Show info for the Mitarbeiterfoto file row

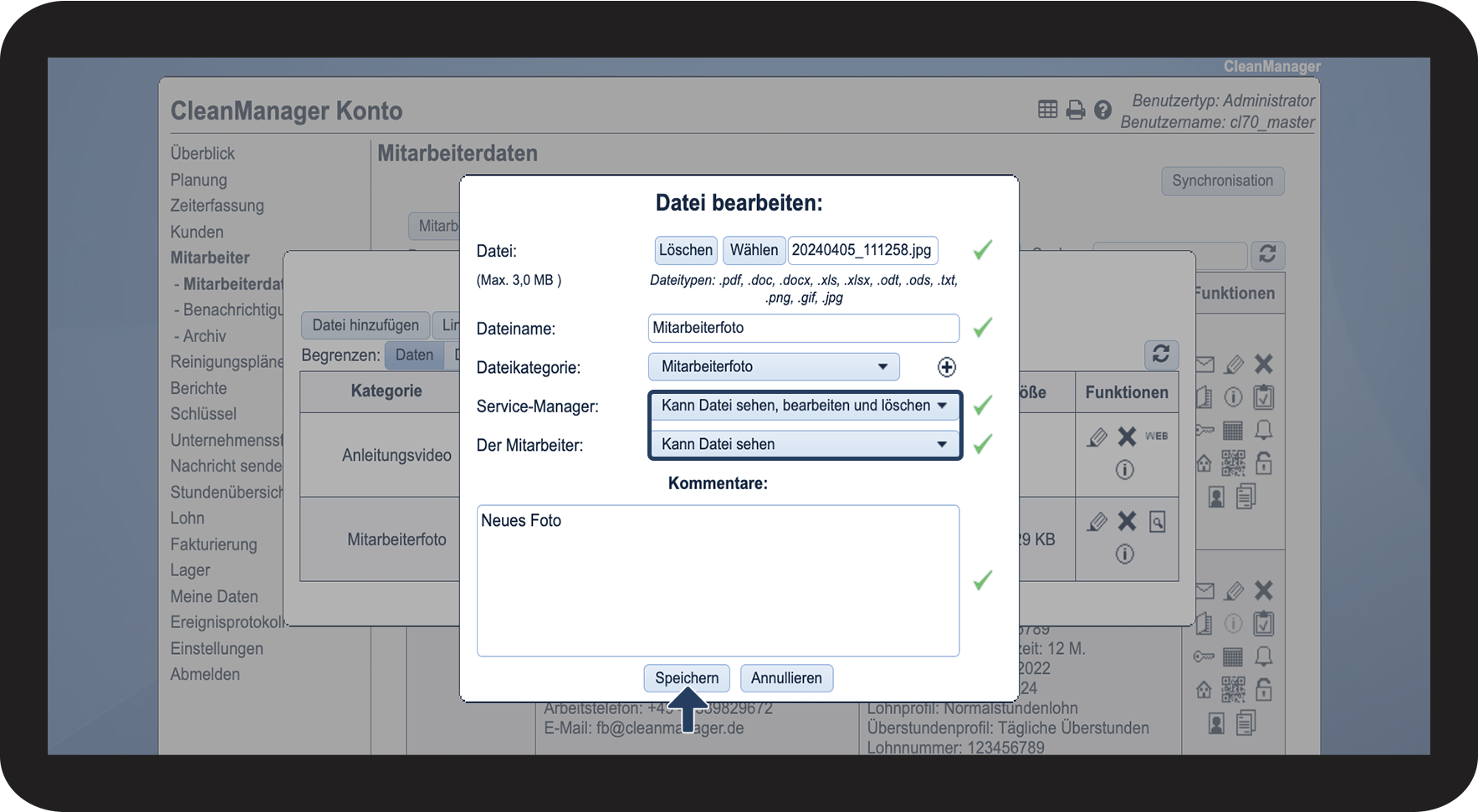(x=1124, y=554)
